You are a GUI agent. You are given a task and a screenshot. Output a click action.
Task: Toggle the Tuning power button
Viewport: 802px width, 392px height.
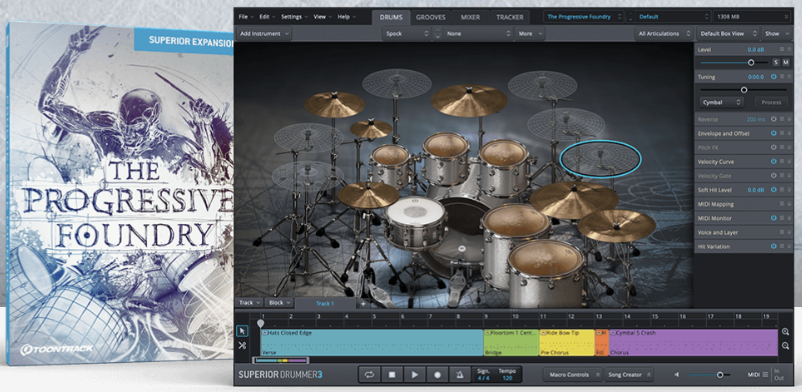[x=773, y=77]
